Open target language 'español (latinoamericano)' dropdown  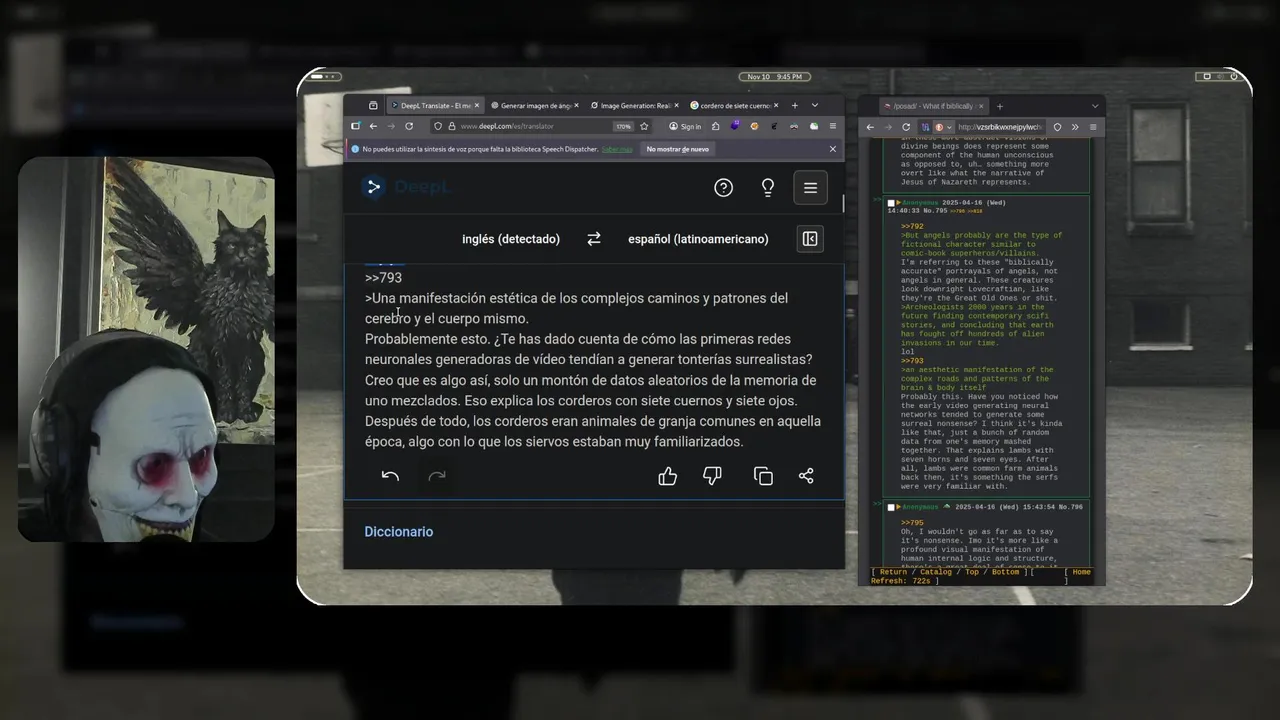698,239
